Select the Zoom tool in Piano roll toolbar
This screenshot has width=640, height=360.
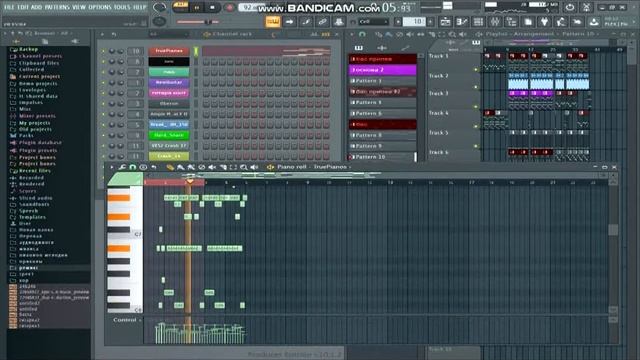pyautogui.click(x=244, y=167)
